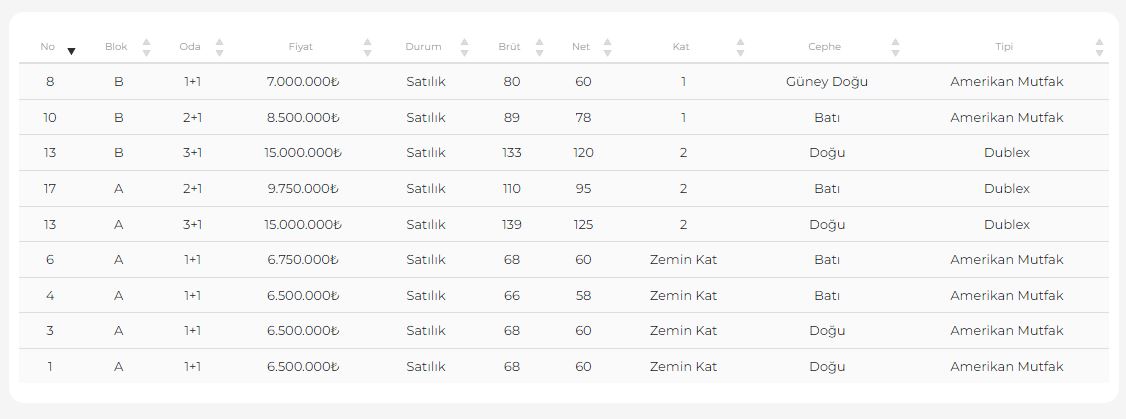
Task: Click Cephe column sort arrows
Action: point(895,47)
